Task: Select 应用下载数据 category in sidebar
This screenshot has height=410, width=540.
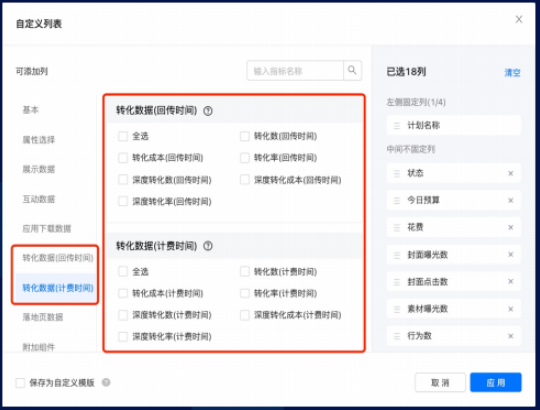Action: coord(46,229)
